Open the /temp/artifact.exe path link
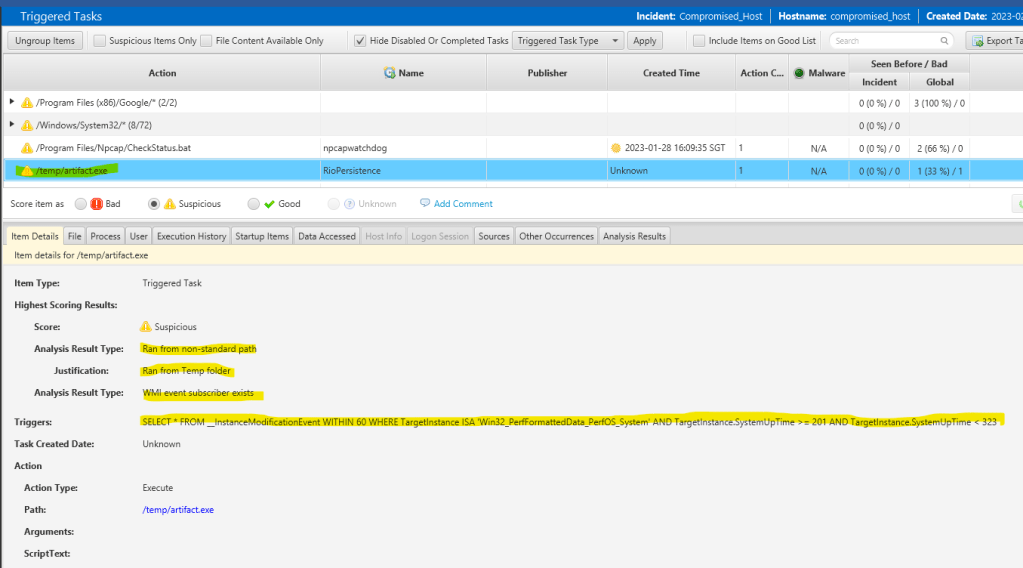 point(178,510)
